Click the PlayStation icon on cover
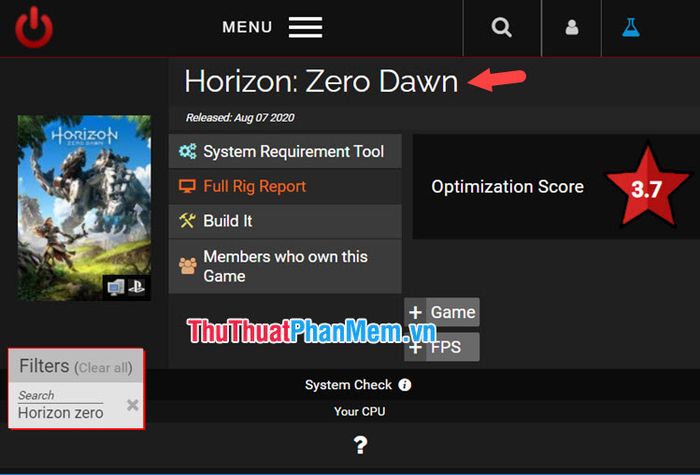 point(137,287)
